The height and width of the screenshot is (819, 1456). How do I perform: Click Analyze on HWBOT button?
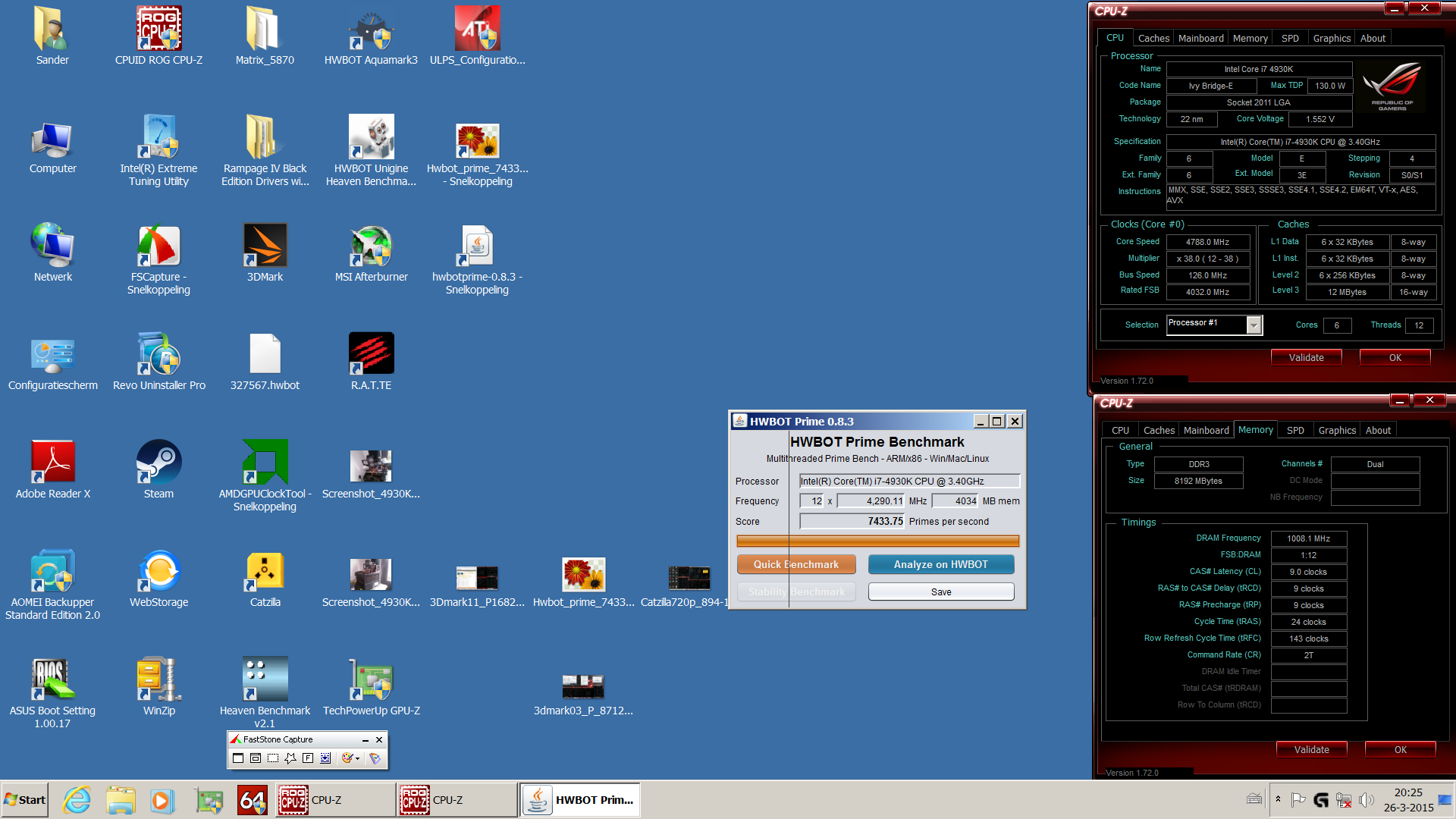940,564
